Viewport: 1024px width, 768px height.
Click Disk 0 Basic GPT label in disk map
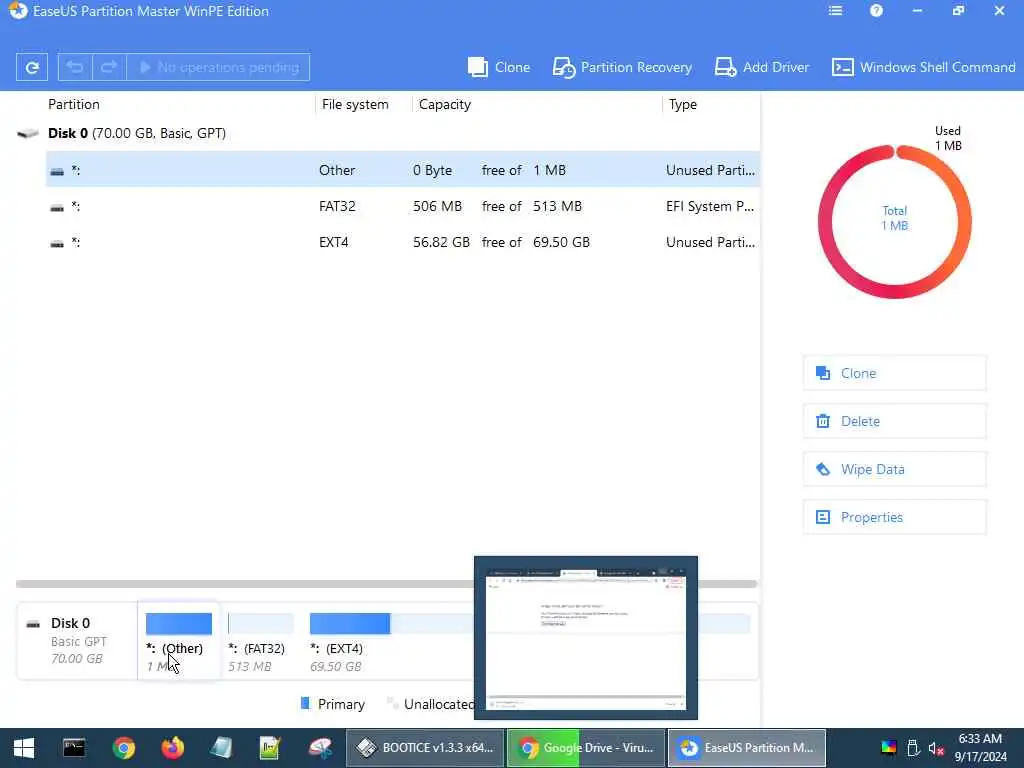coord(77,641)
